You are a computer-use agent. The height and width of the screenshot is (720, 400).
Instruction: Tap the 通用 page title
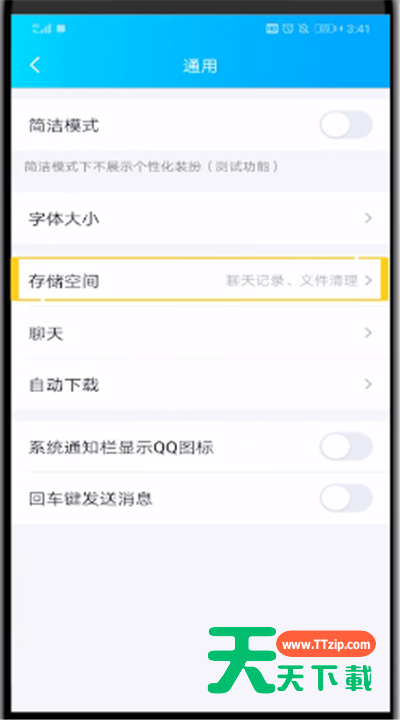coord(200,66)
